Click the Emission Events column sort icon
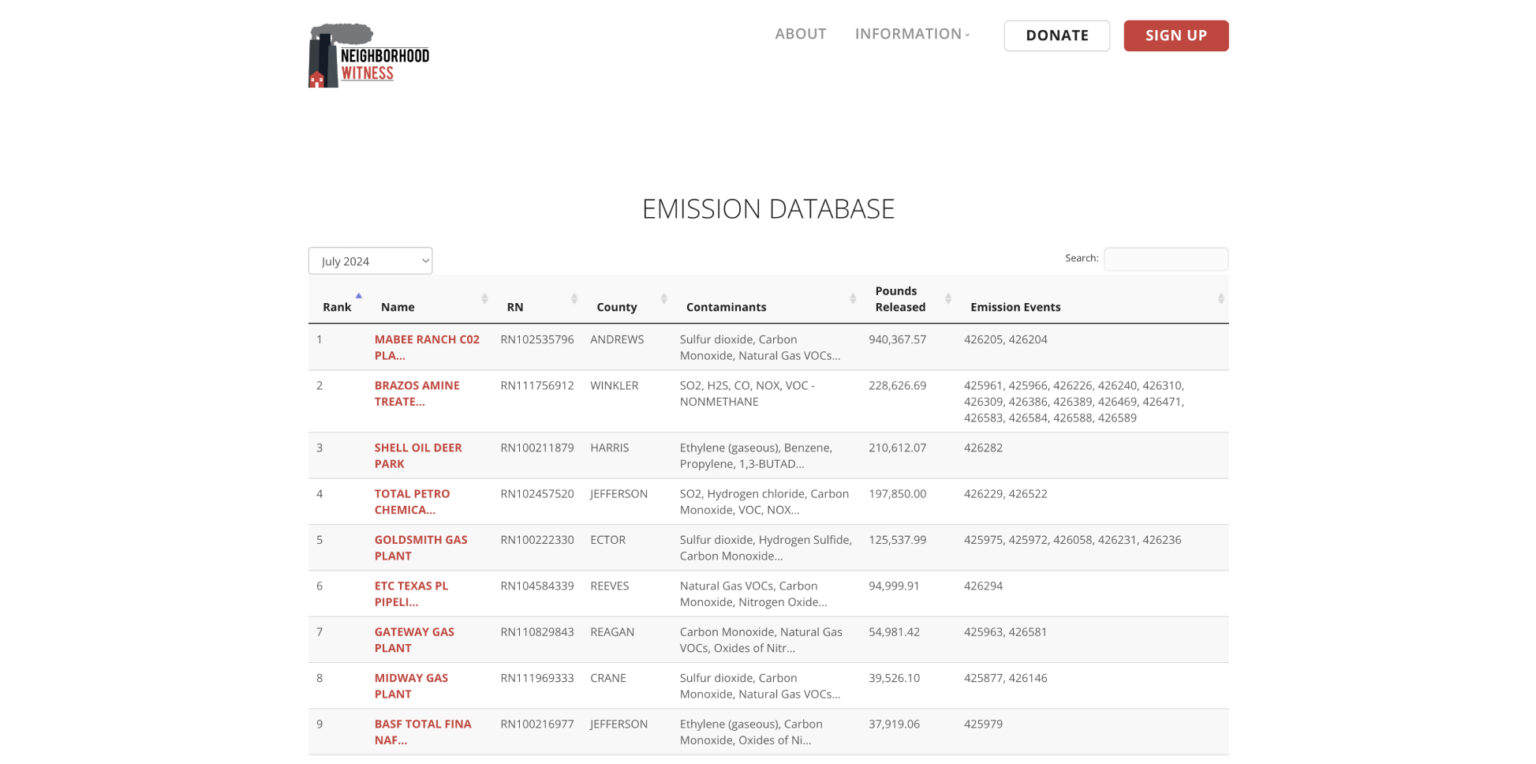1536x764 pixels. (x=1221, y=298)
